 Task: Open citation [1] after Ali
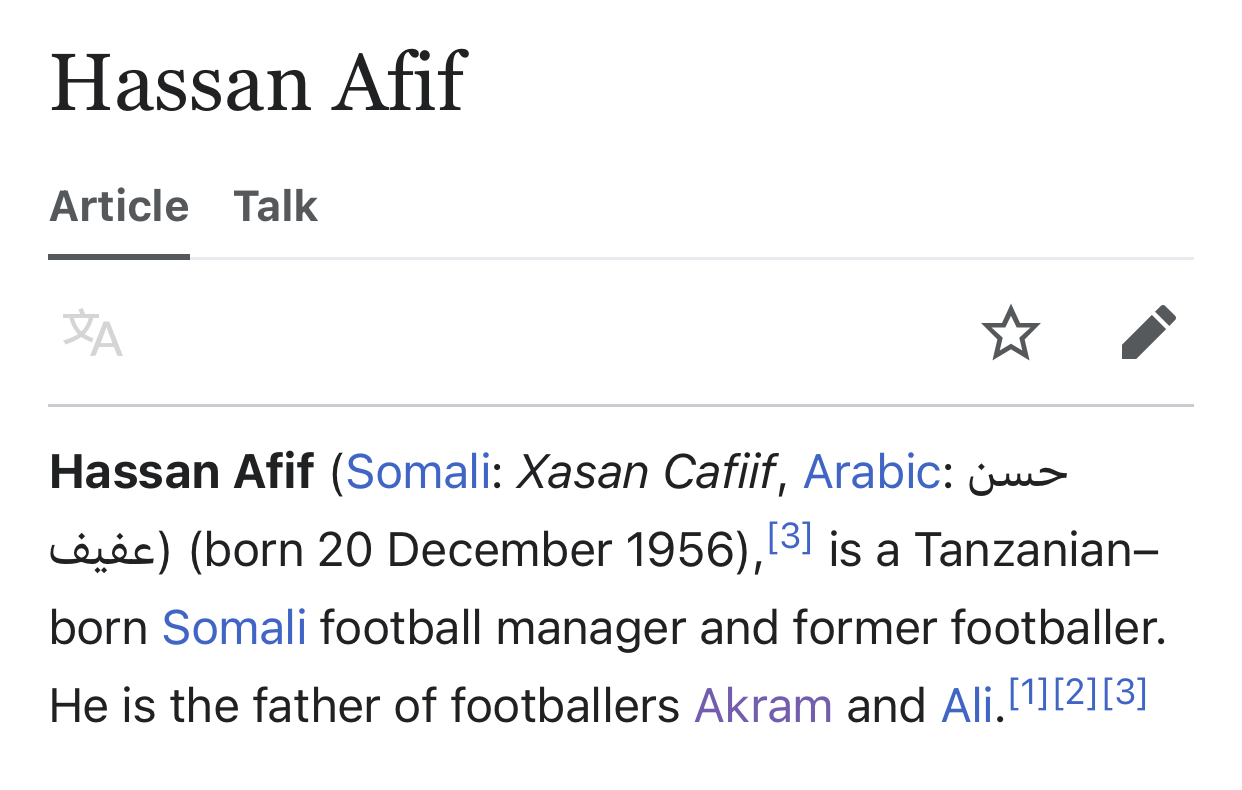tap(1030, 694)
